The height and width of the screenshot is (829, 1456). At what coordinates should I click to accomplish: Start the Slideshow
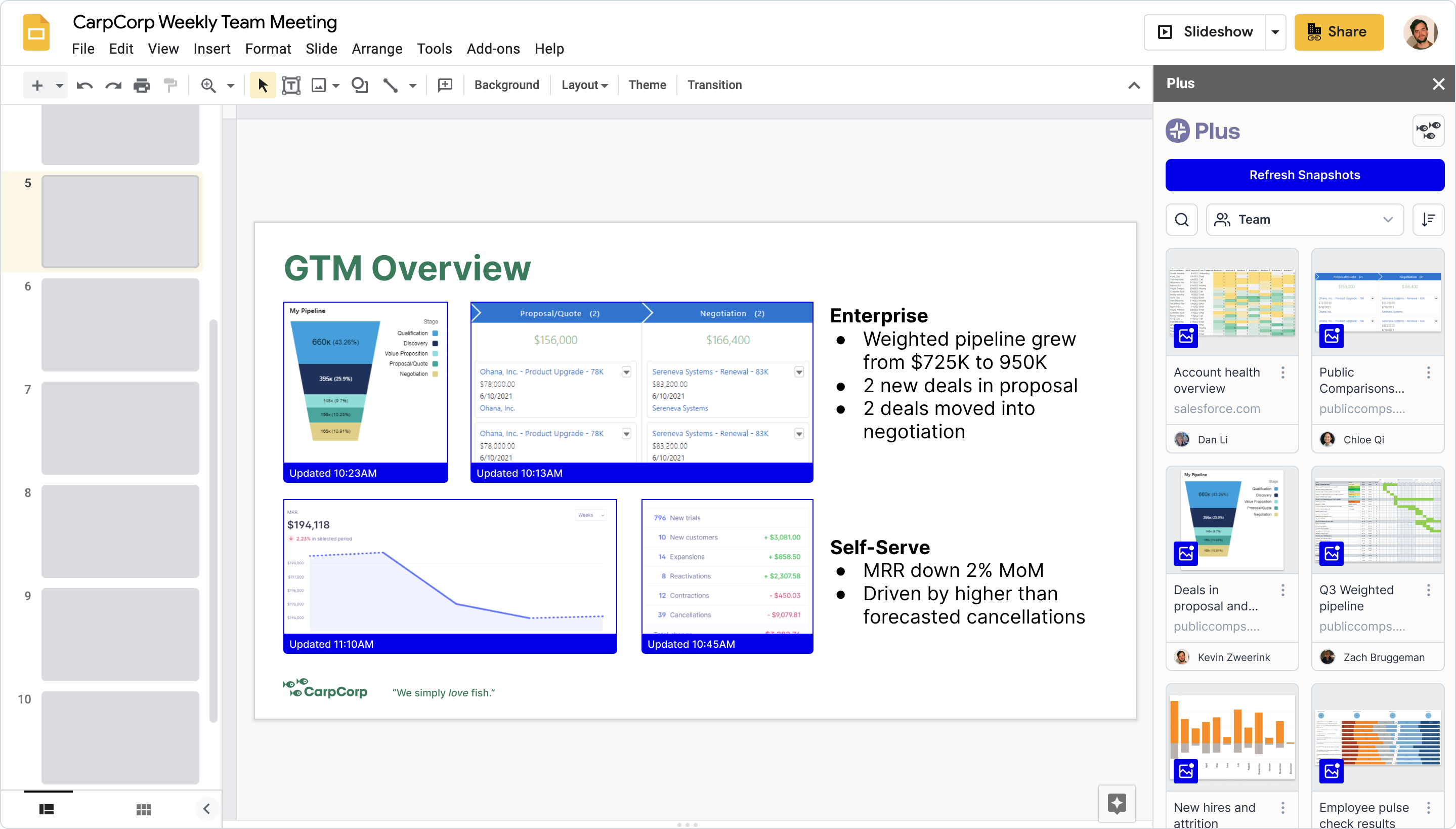(1205, 32)
